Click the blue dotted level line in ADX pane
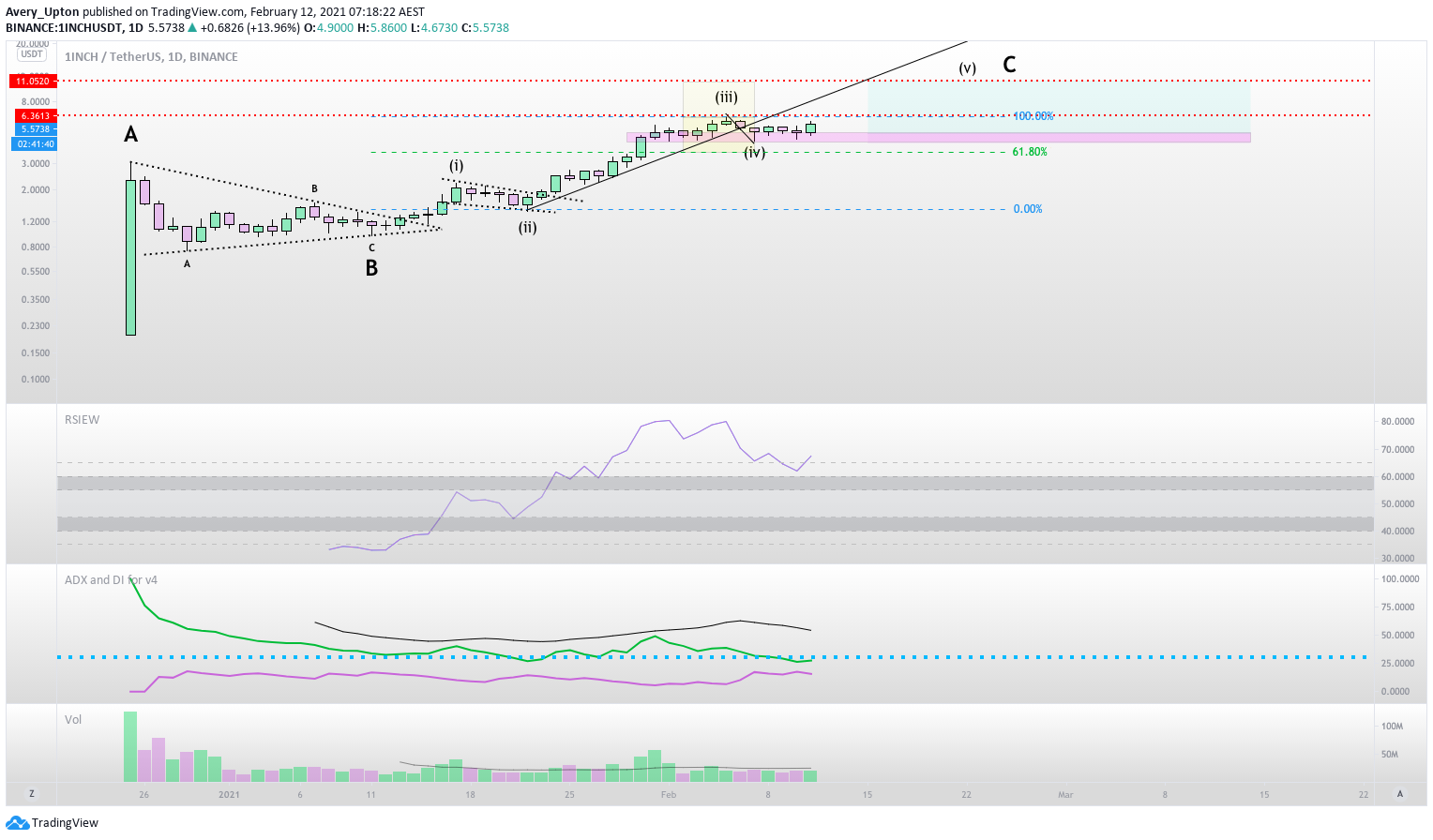The height and width of the screenshot is (840, 1433). (713, 657)
